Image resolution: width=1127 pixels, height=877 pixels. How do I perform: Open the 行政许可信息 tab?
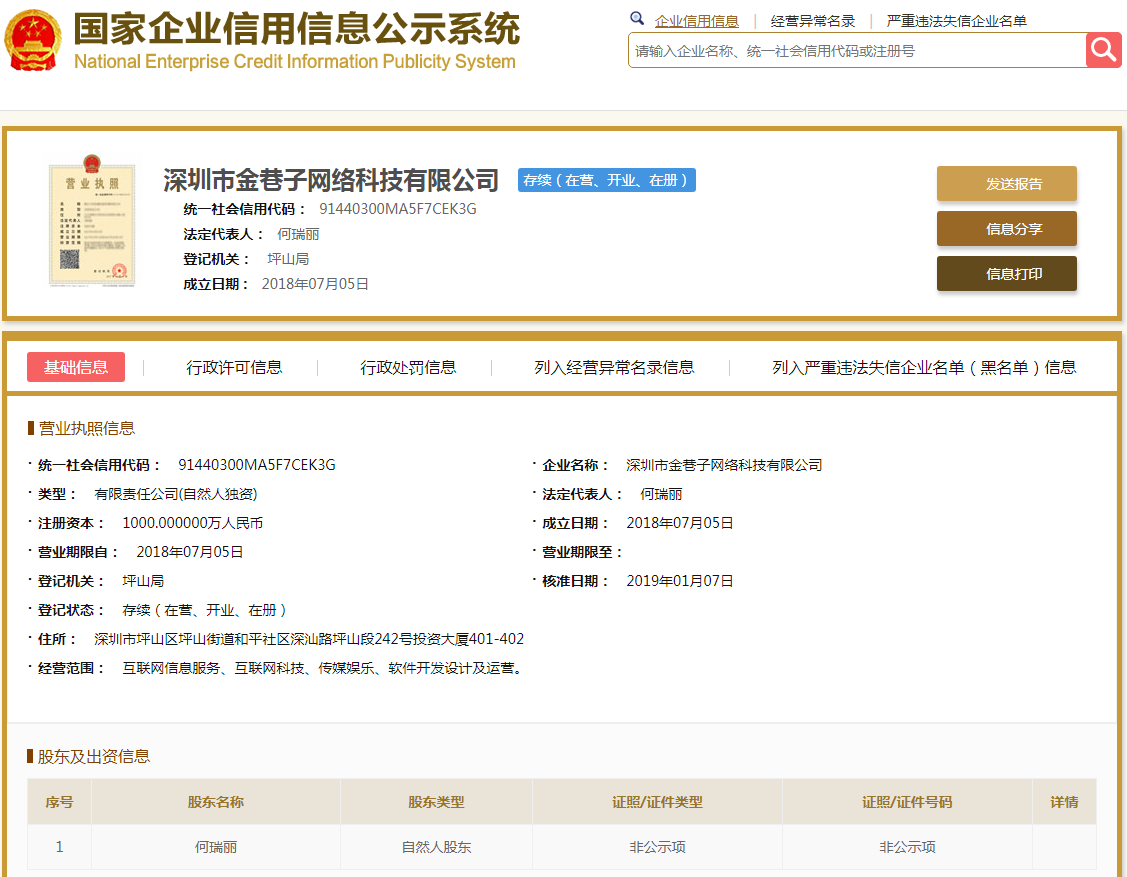pos(234,367)
